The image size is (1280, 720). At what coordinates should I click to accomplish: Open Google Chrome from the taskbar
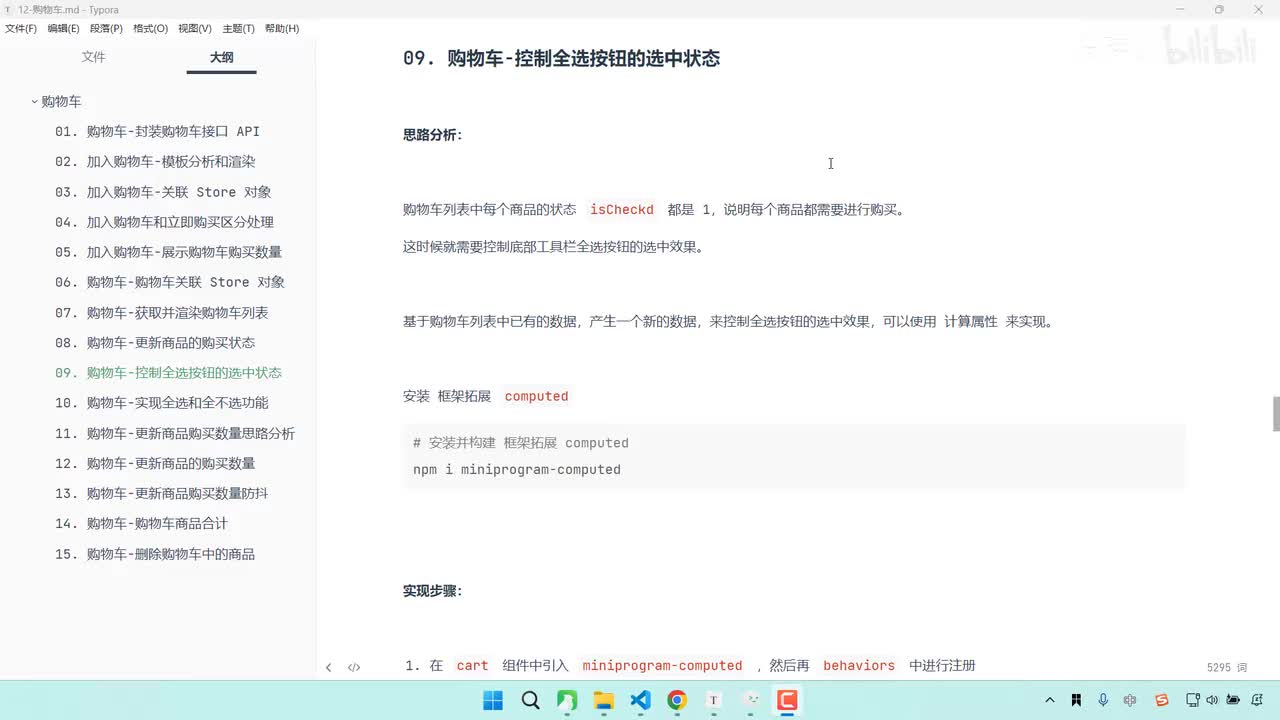677,700
